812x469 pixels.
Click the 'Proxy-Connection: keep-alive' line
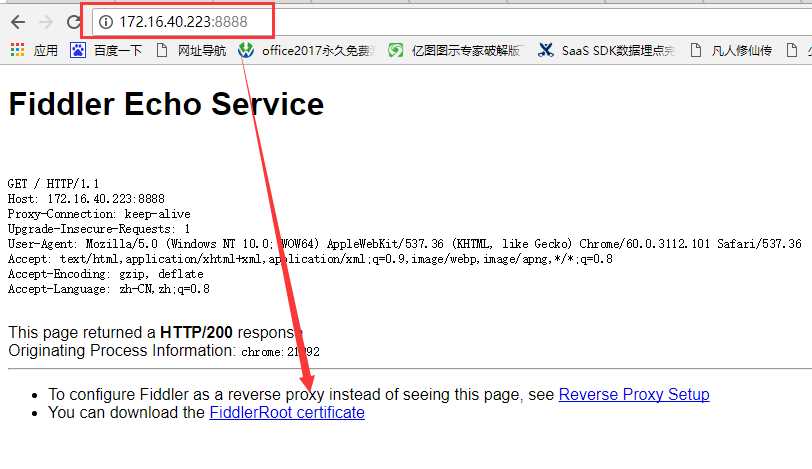pos(99,214)
